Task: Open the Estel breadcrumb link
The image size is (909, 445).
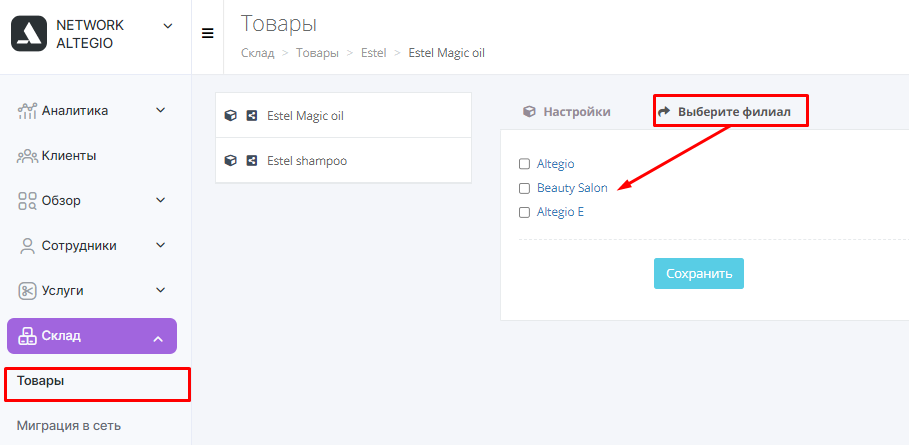Action: click(x=373, y=53)
